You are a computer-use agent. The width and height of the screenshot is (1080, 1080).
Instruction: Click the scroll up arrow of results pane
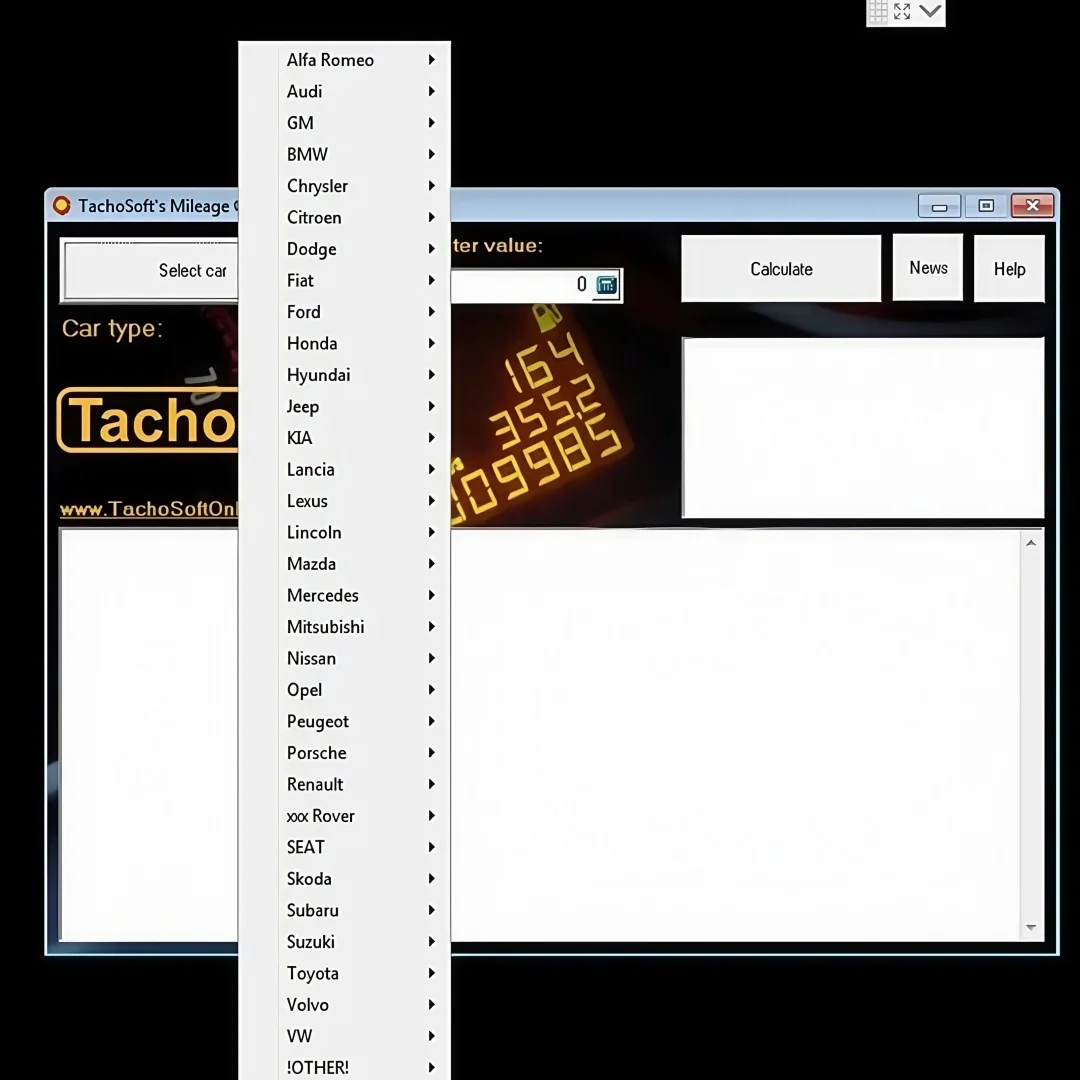pyautogui.click(x=1031, y=543)
